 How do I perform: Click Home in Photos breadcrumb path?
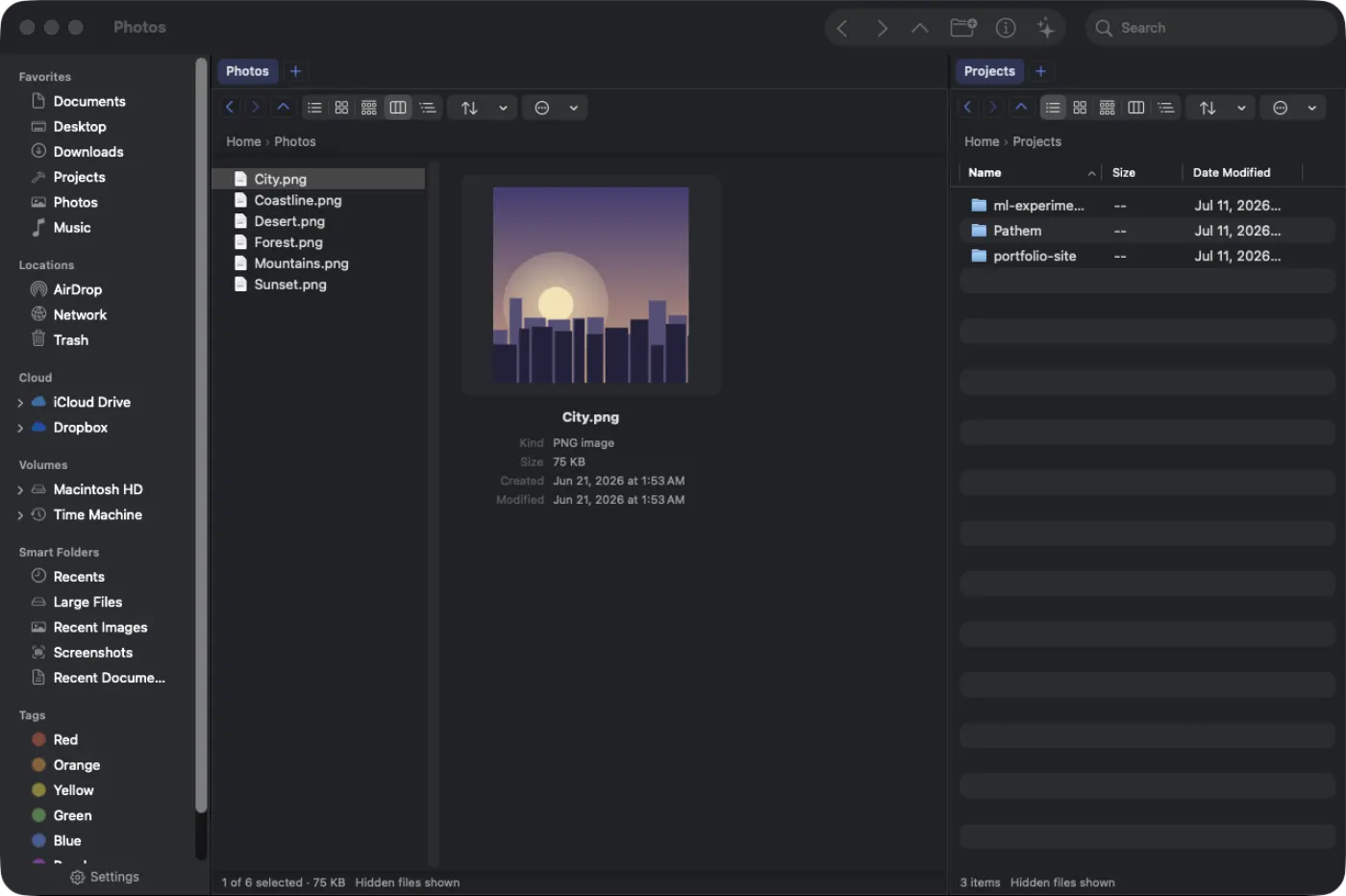click(x=243, y=141)
